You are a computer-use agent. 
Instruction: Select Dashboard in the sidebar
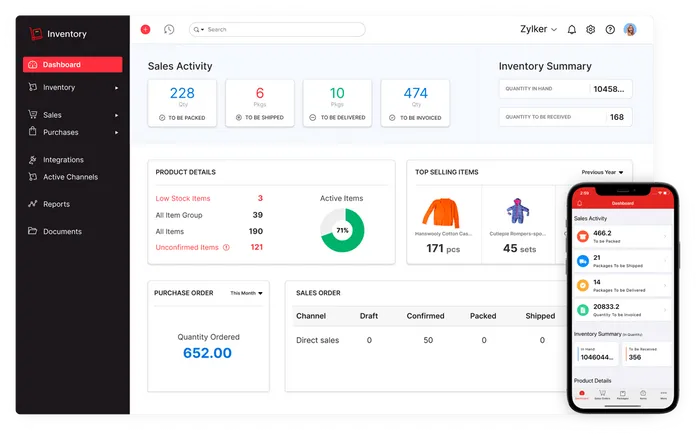point(72,65)
